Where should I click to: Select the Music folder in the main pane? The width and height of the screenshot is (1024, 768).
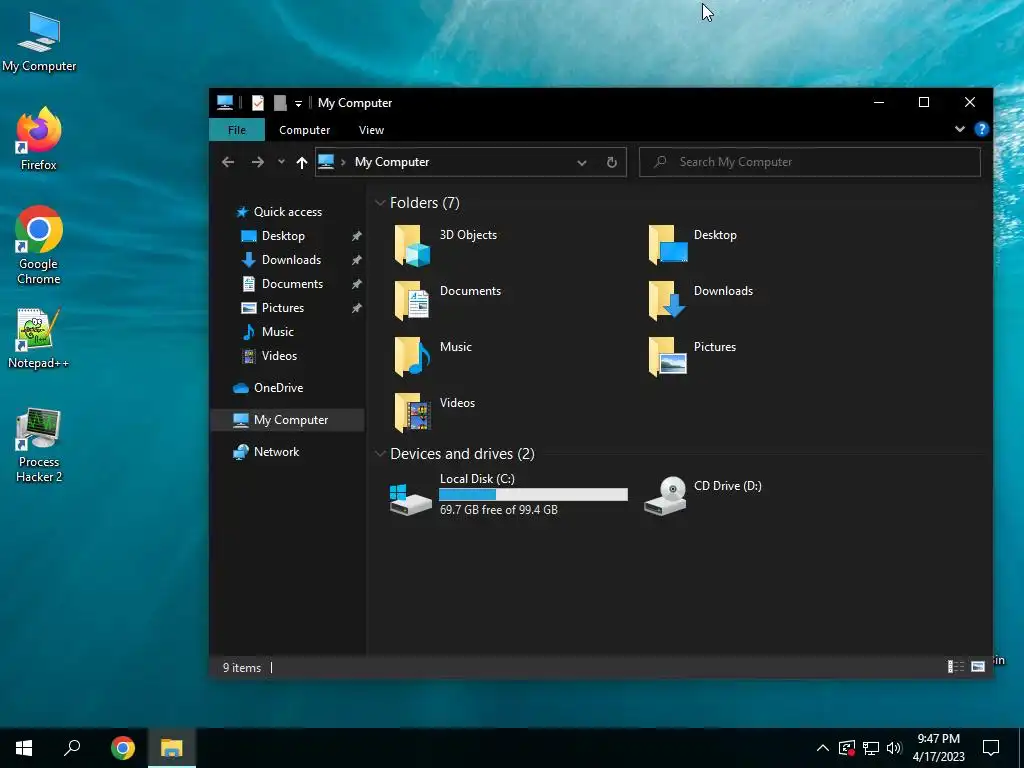click(x=433, y=357)
